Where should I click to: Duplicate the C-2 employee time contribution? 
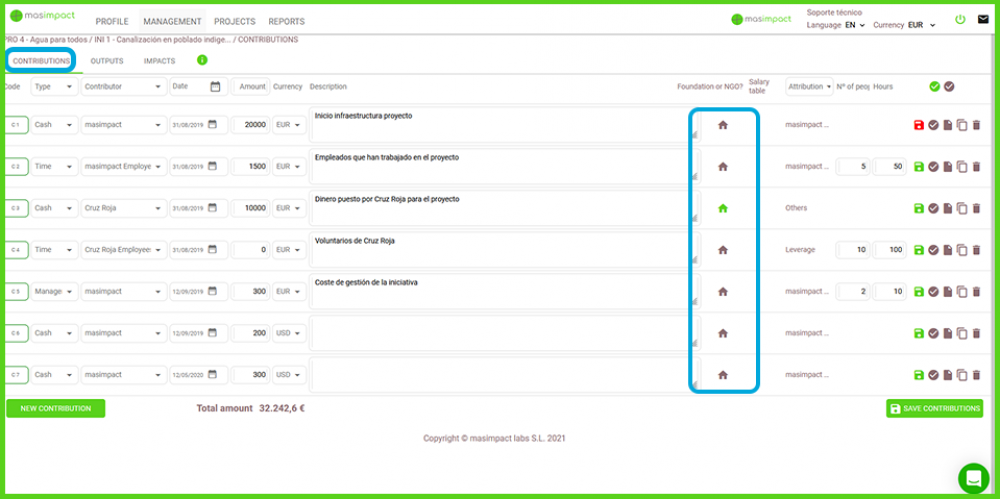tap(962, 167)
